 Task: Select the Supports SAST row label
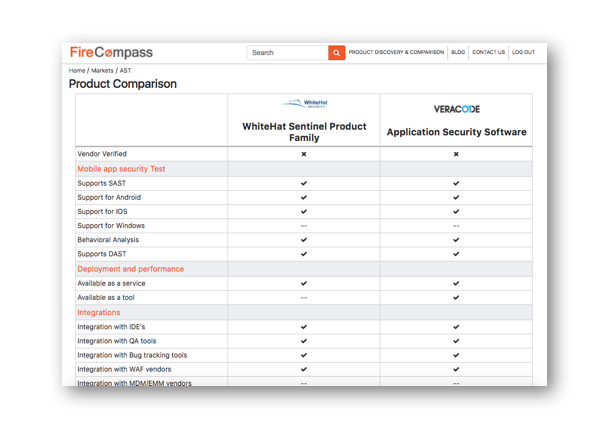[102, 183]
